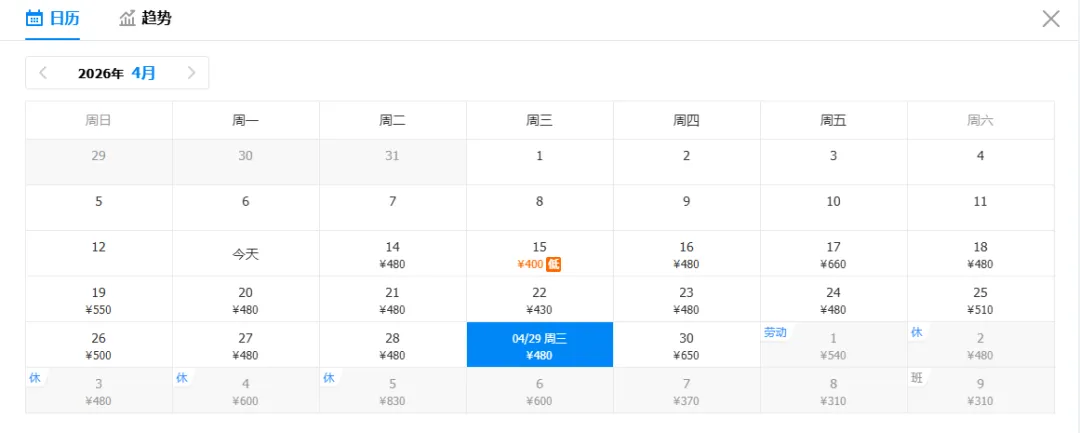
Task: Click April 7 cell
Action: (x=393, y=207)
